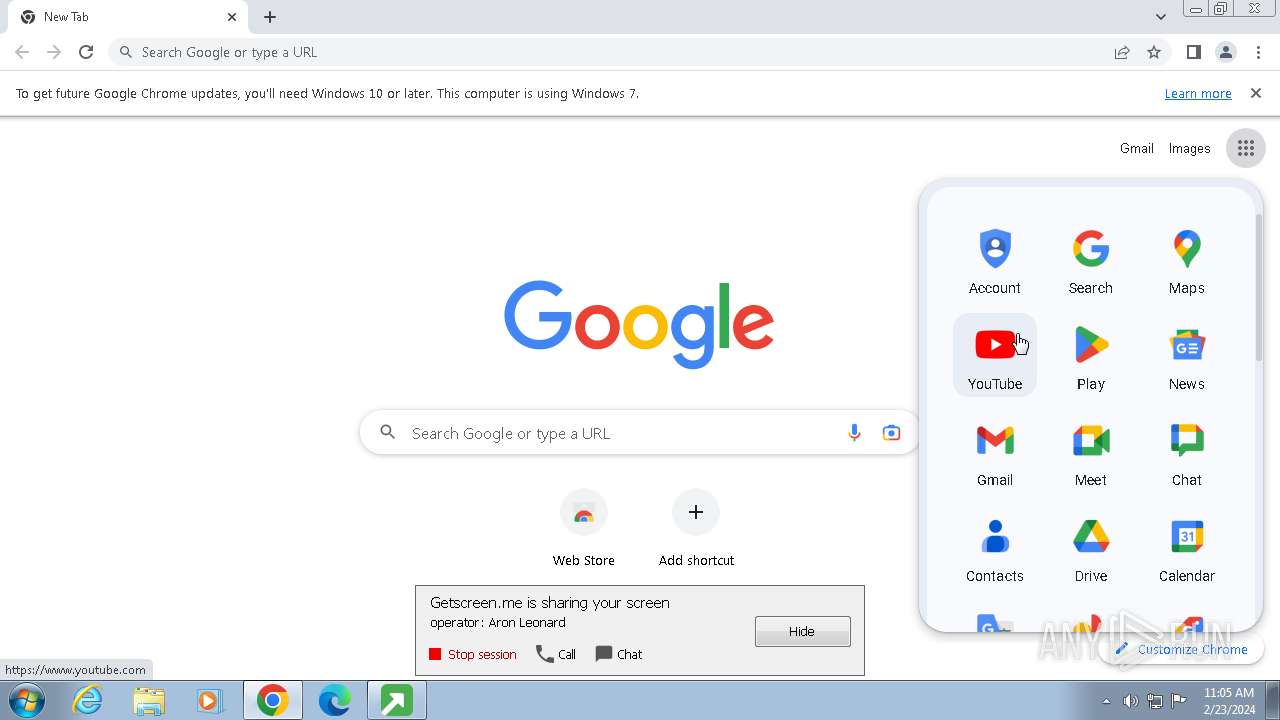Open Images link at top right
Viewport: 1280px width, 720px height.
tap(1189, 148)
